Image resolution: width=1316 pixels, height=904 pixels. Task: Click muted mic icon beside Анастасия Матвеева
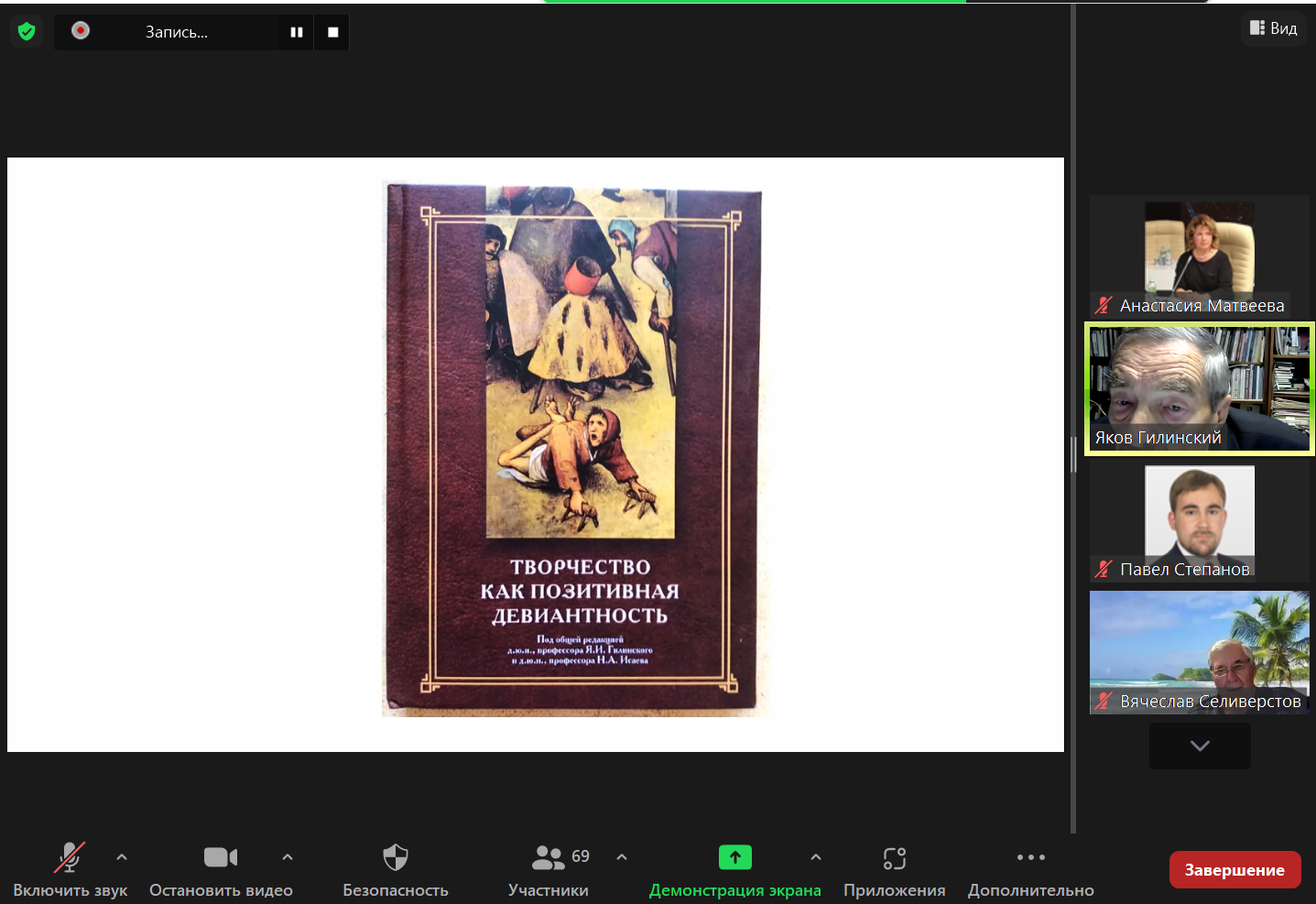coord(1104,305)
